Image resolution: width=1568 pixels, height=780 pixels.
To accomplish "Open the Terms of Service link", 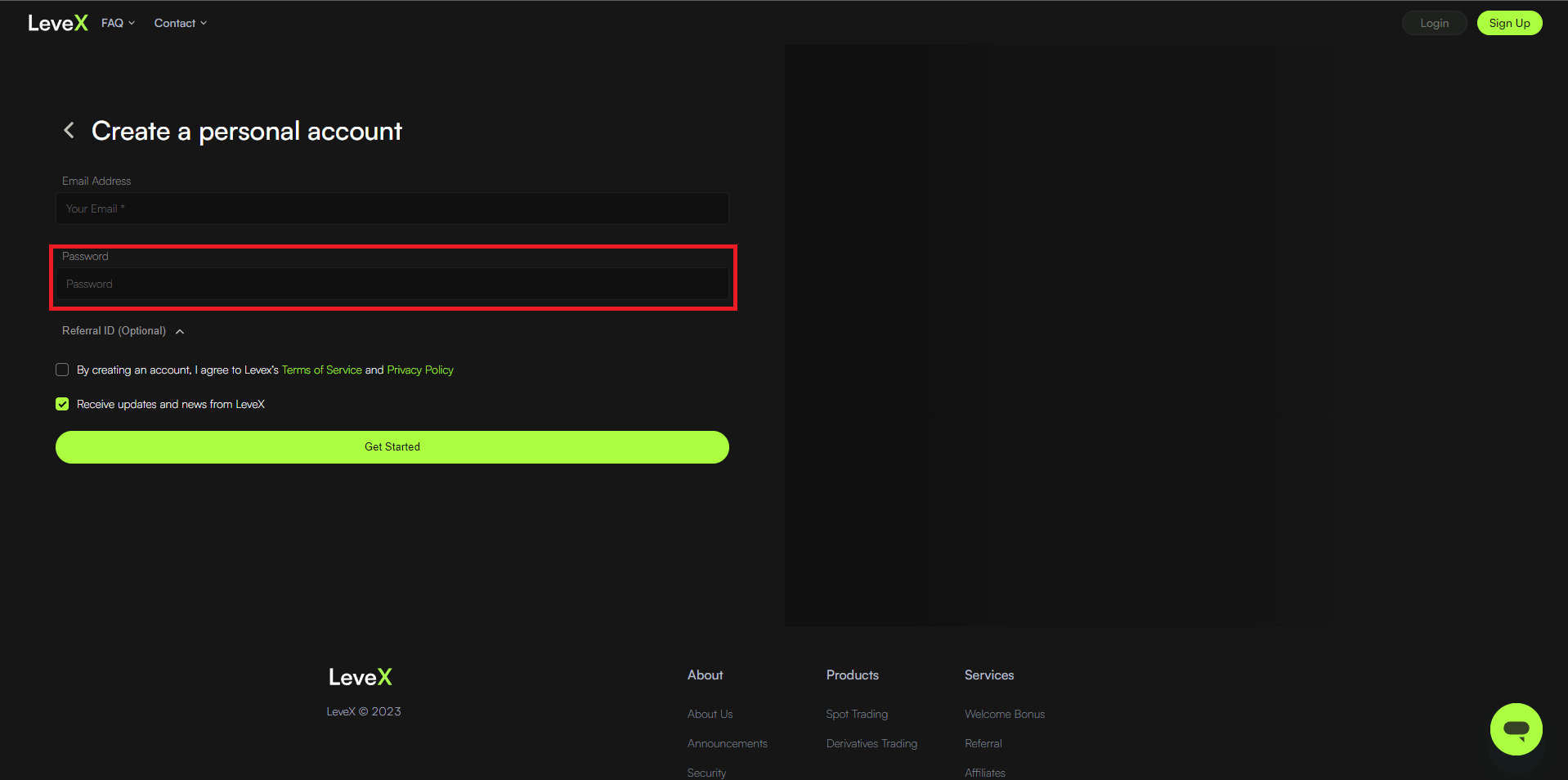I will [x=321, y=370].
